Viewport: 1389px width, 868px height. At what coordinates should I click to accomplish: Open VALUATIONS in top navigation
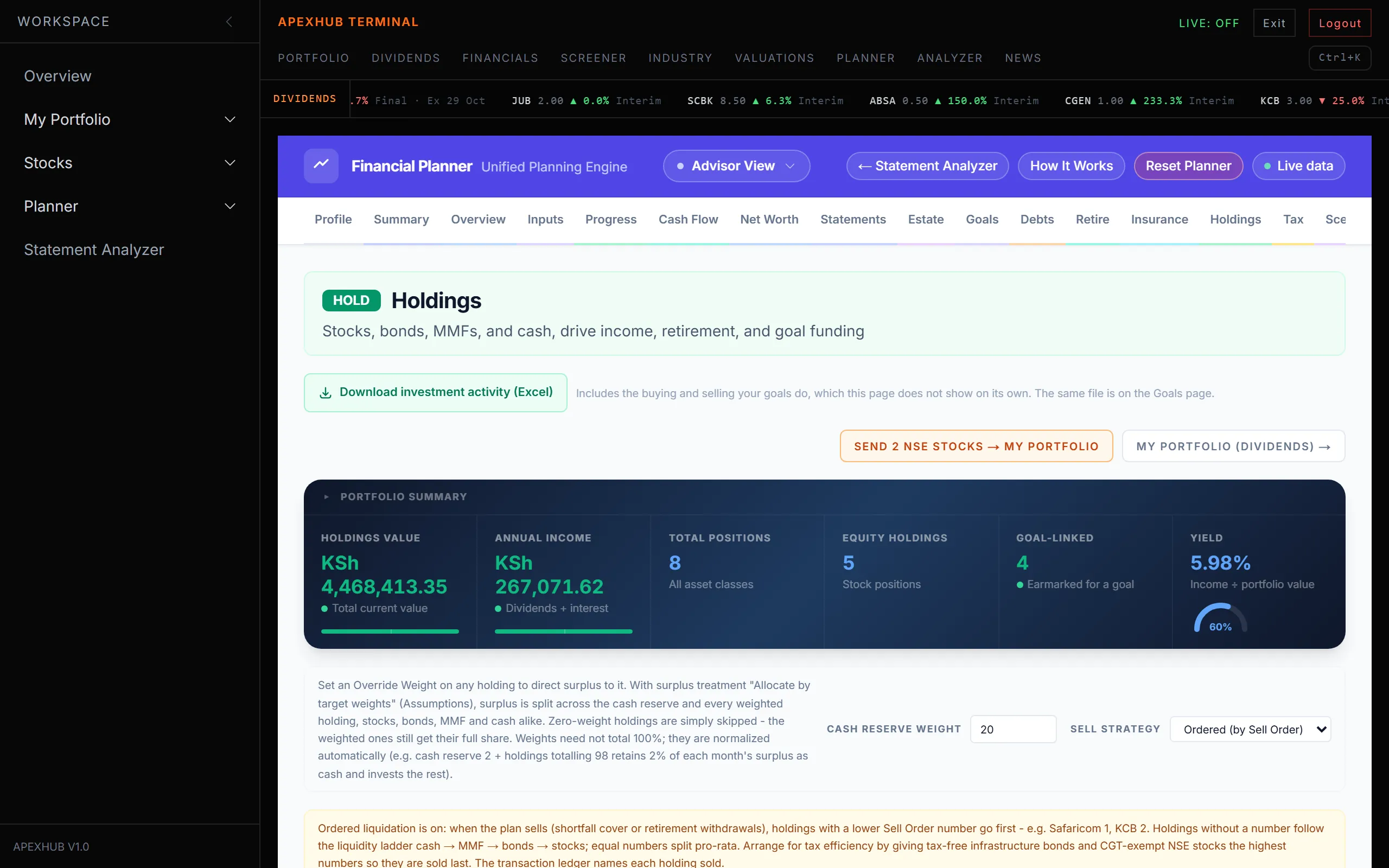(774, 58)
